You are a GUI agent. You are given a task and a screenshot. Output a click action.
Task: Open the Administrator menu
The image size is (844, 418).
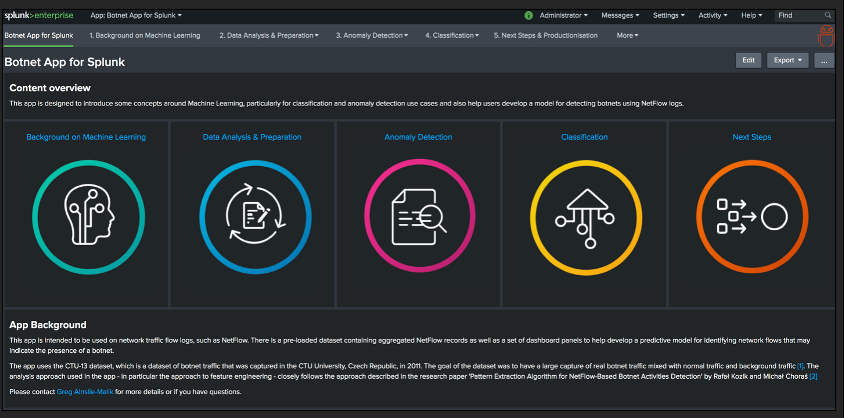pyautogui.click(x=564, y=16)
